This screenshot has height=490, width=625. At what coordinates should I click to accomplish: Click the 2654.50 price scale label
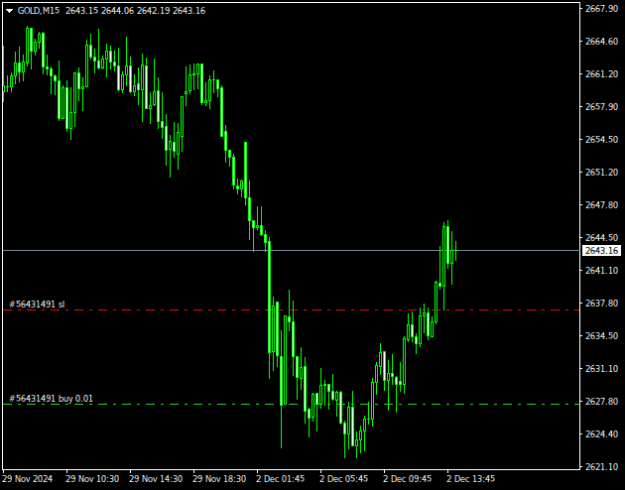coord(601,140)
